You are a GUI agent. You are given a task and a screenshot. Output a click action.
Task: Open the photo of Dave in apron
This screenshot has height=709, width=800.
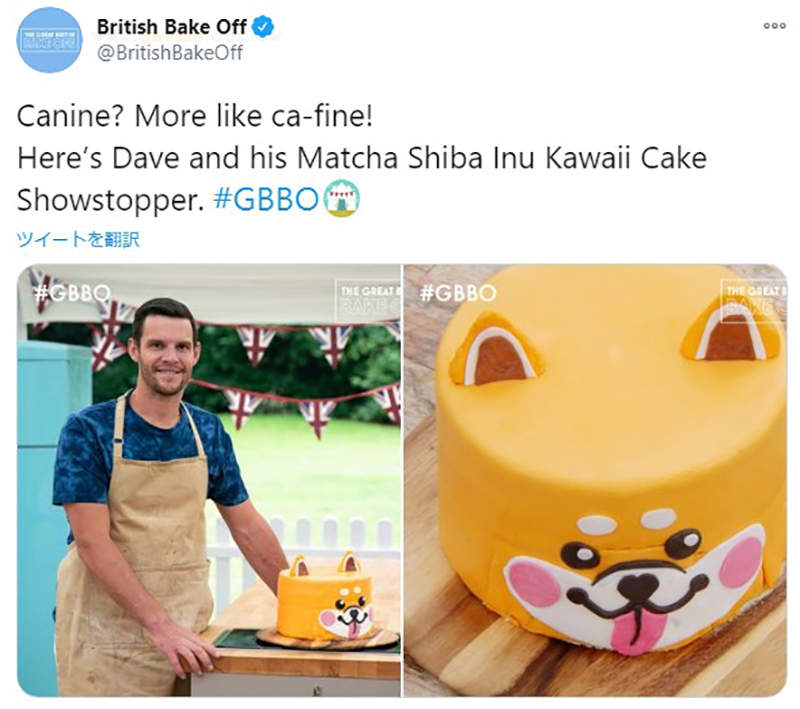pyautogui.click(x=209, y=480)
